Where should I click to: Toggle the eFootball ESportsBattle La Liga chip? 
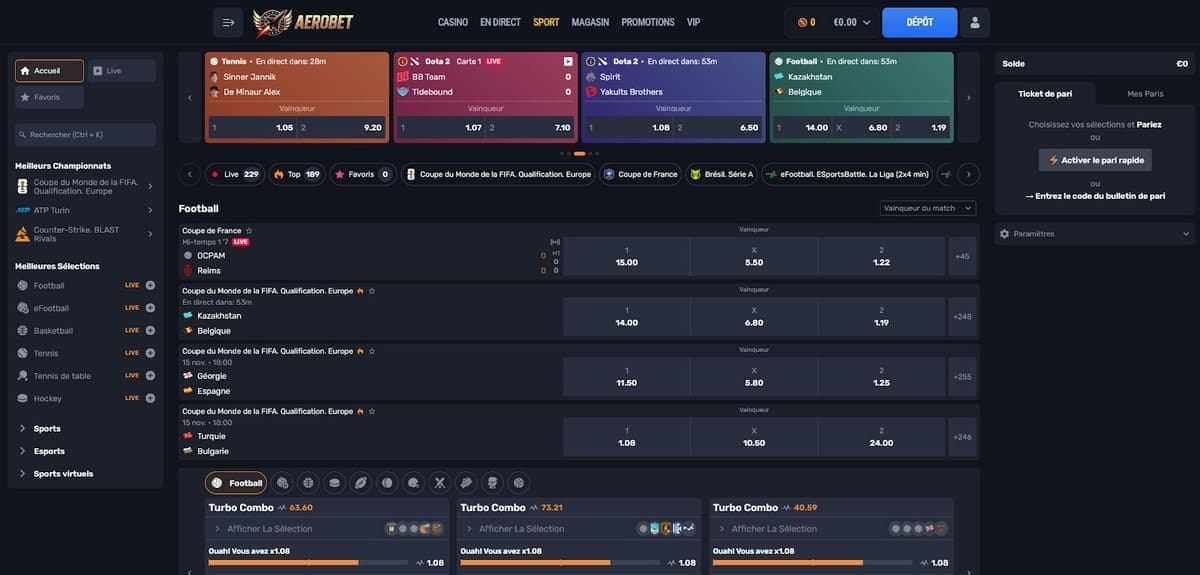[847, 174]
